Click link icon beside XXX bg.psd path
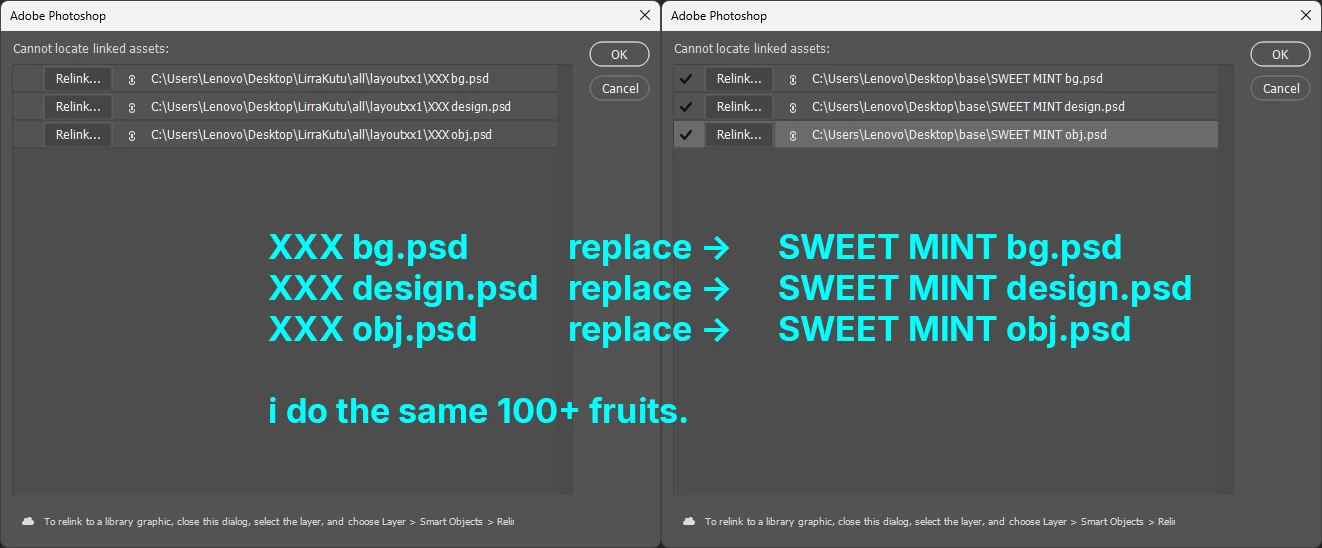The height and width of the screenshot is (548, 1322). pyautogui.click(x=131, y=79)
